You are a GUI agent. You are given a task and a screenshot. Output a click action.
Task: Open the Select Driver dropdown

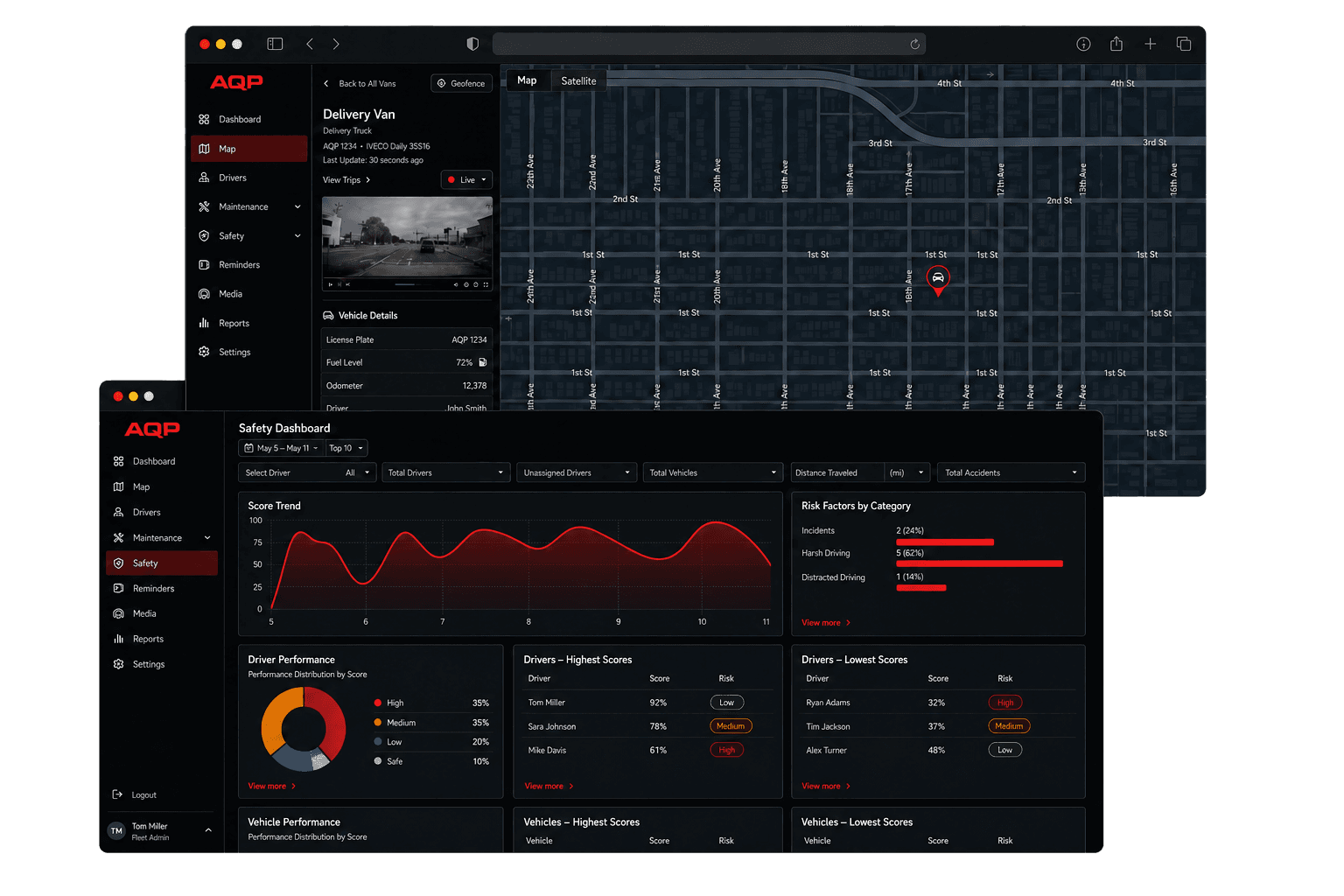click(307, 472)
